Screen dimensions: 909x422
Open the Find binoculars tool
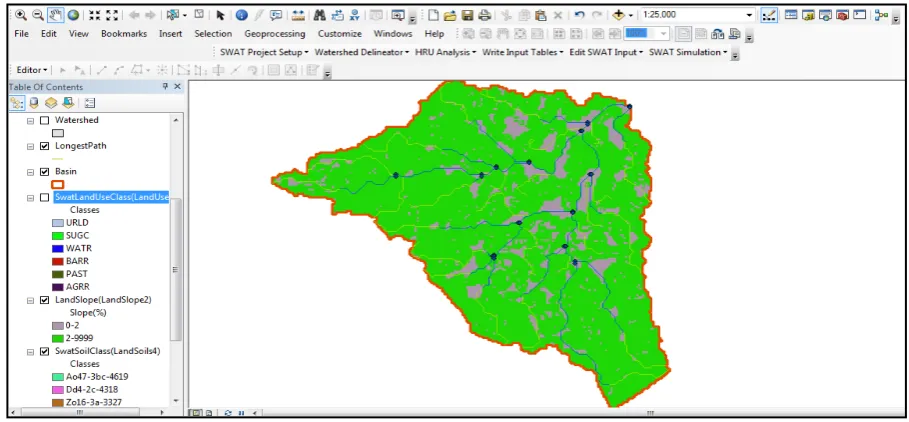tap(319, 15)
